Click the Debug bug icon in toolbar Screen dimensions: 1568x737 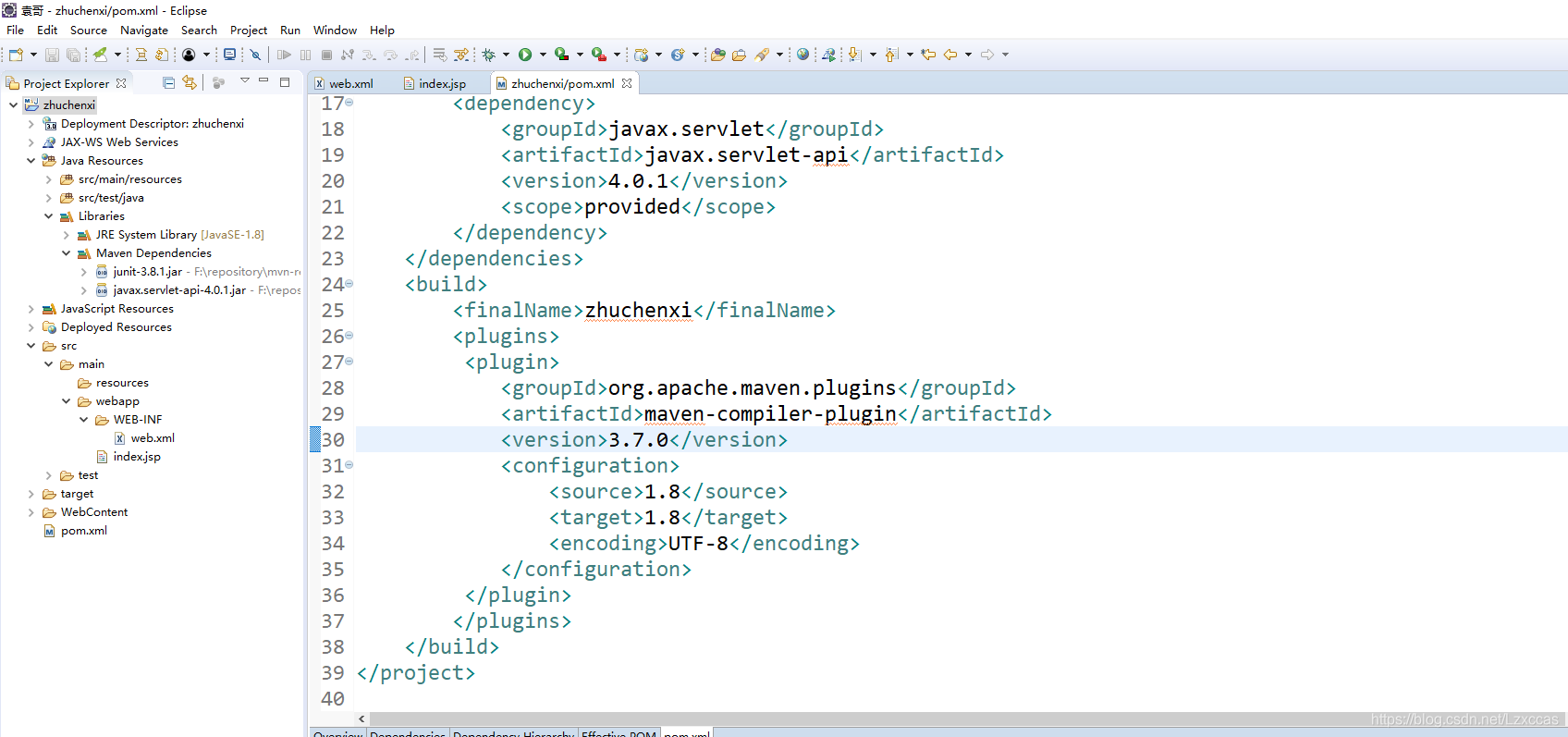click(489, 55)
